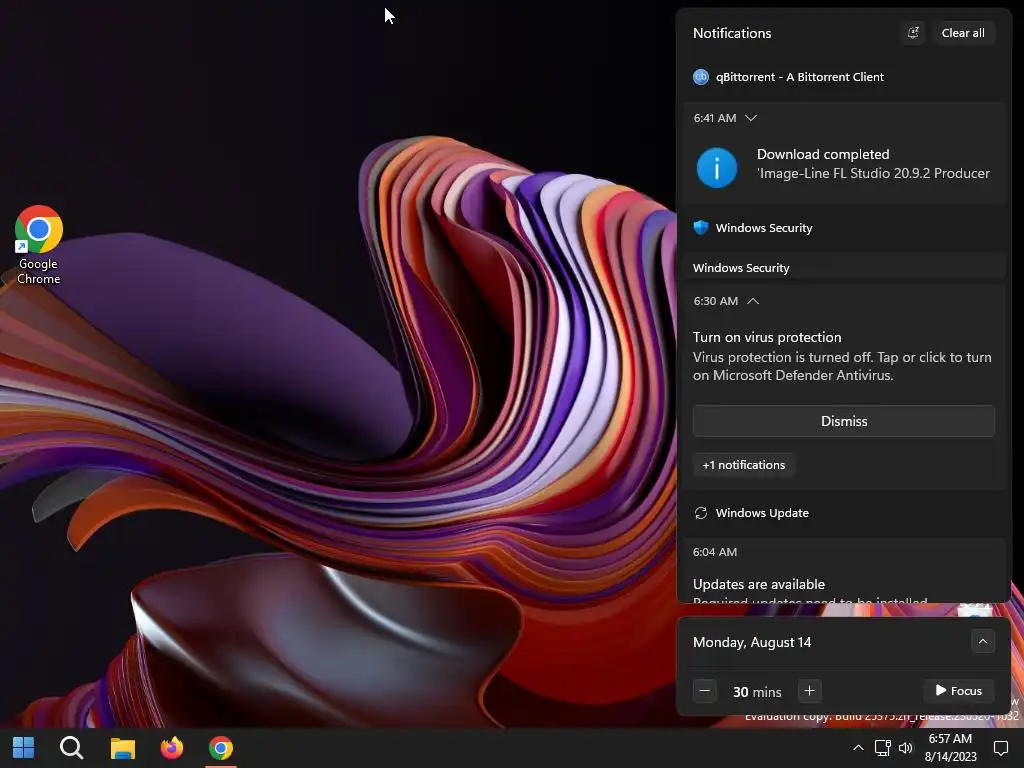
Task: Open network status tray icon
Action: pyautogui.click(x=883, y=748)
